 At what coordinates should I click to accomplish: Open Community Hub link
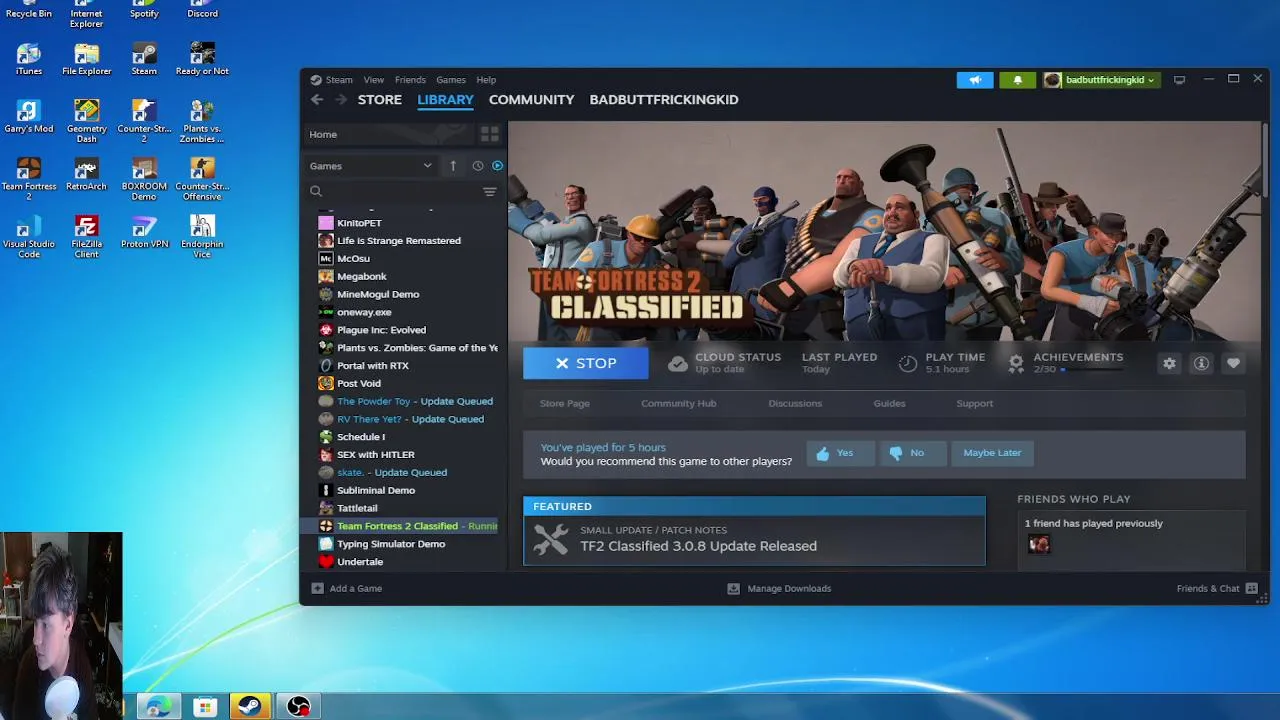[678, 403]
